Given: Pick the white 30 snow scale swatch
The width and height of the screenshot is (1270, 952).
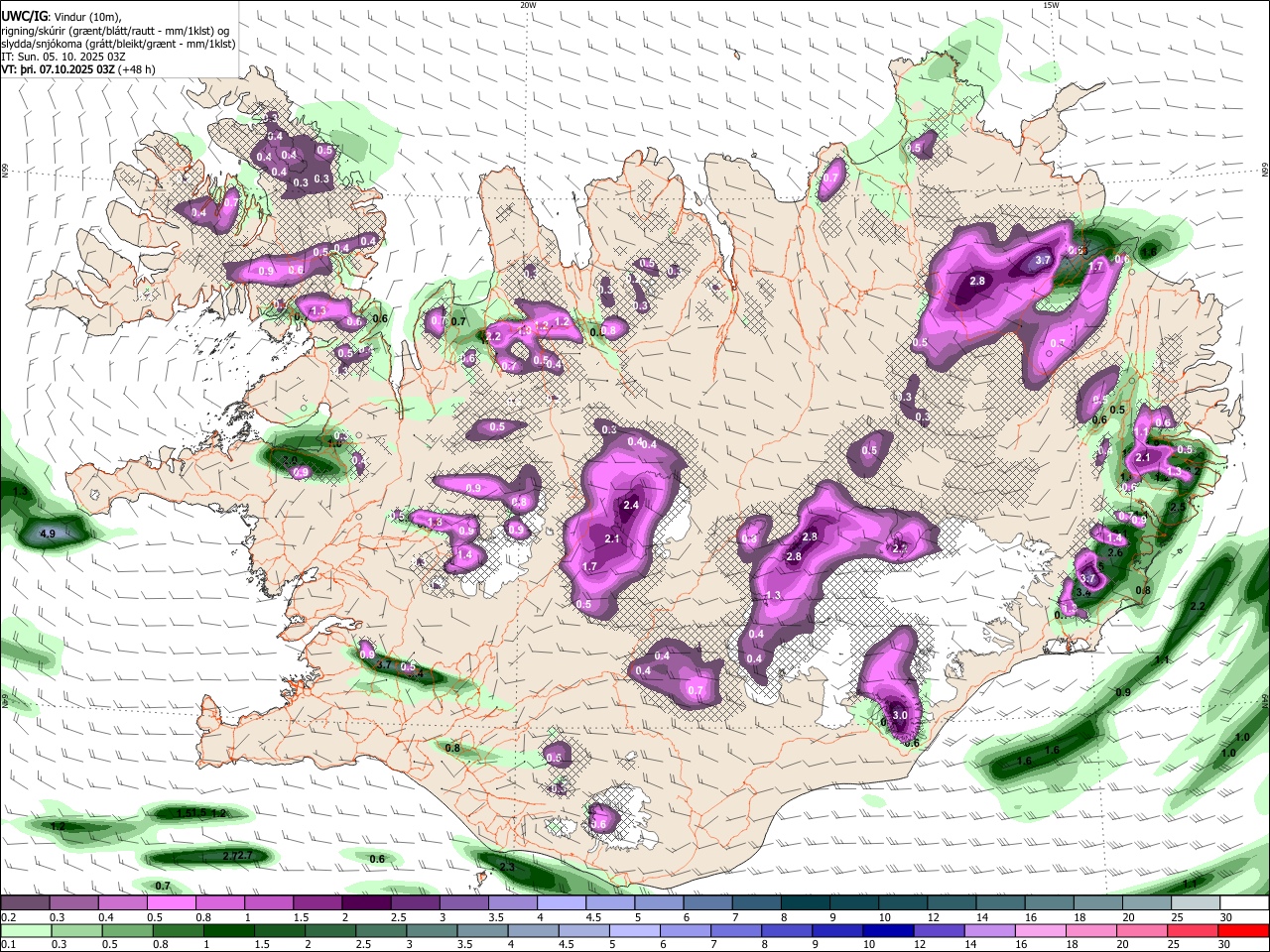Looking at the screenshot, I should point(1242,903).
